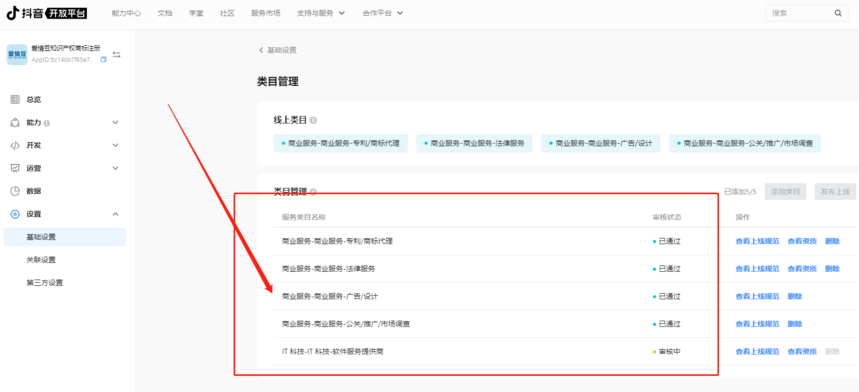
Task: Click 查看上线规范 for 法律服务 row
Action: pyautogui.click(x=757, y=269)
